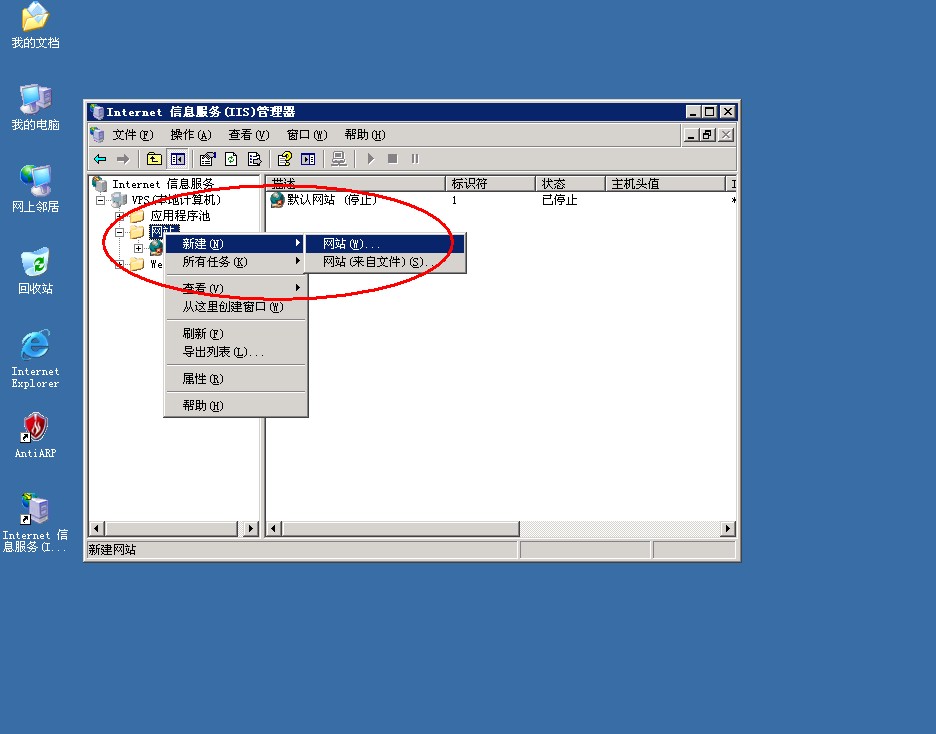Open the 查看(V) menu bar item

[x=248, y=135]
